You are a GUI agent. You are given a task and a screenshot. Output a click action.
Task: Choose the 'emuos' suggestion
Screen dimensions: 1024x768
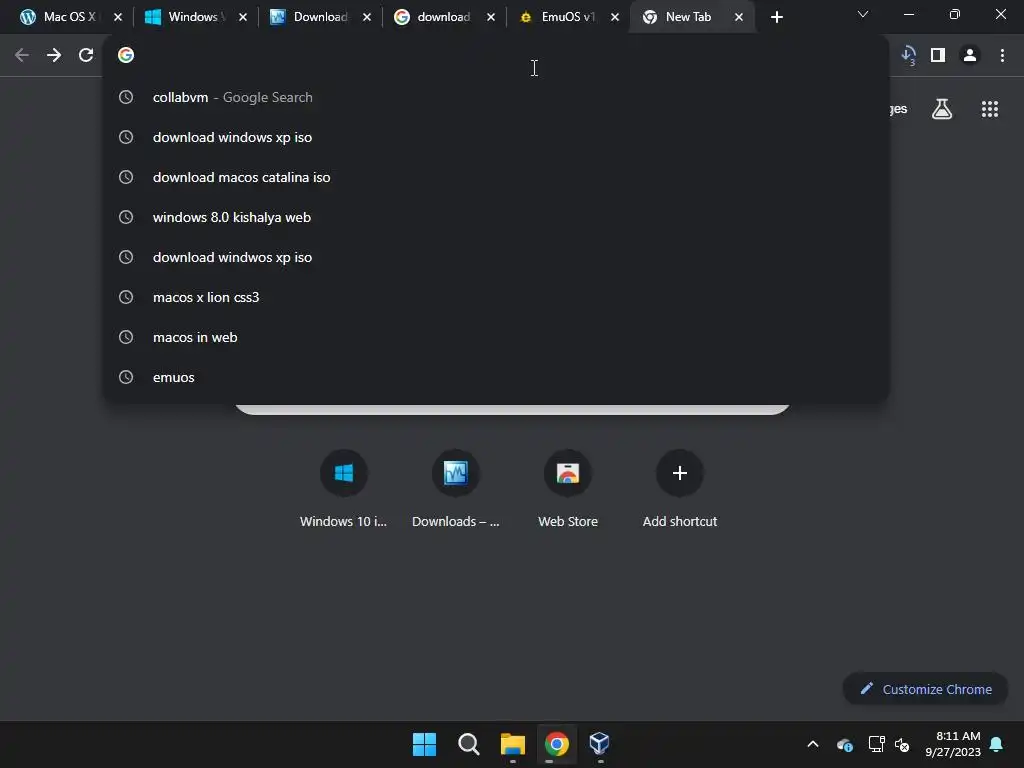(496, 377)
